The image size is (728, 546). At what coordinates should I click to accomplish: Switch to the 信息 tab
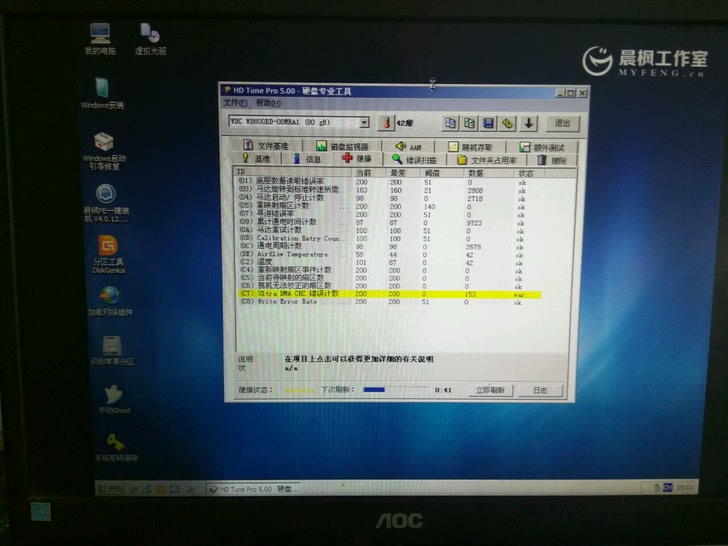click(307, 159)
